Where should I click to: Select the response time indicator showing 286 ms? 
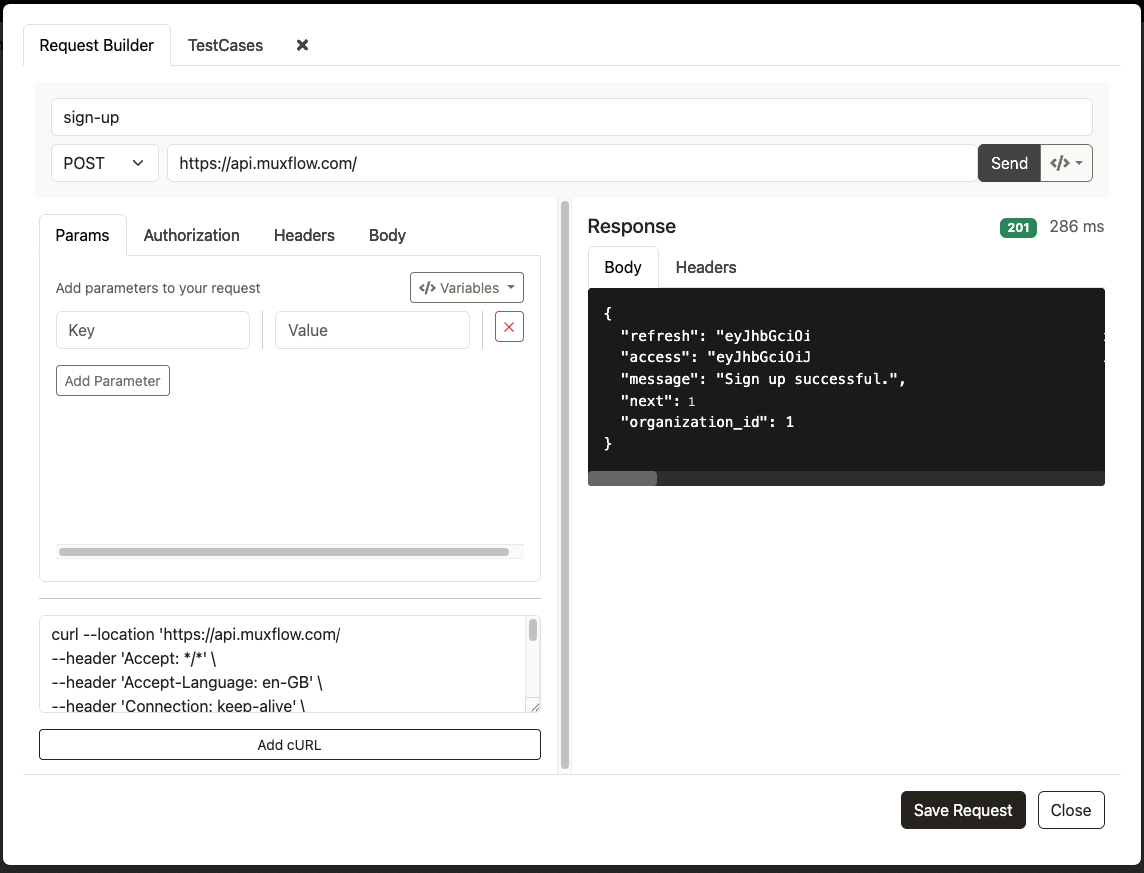[x=1076, y=227]
